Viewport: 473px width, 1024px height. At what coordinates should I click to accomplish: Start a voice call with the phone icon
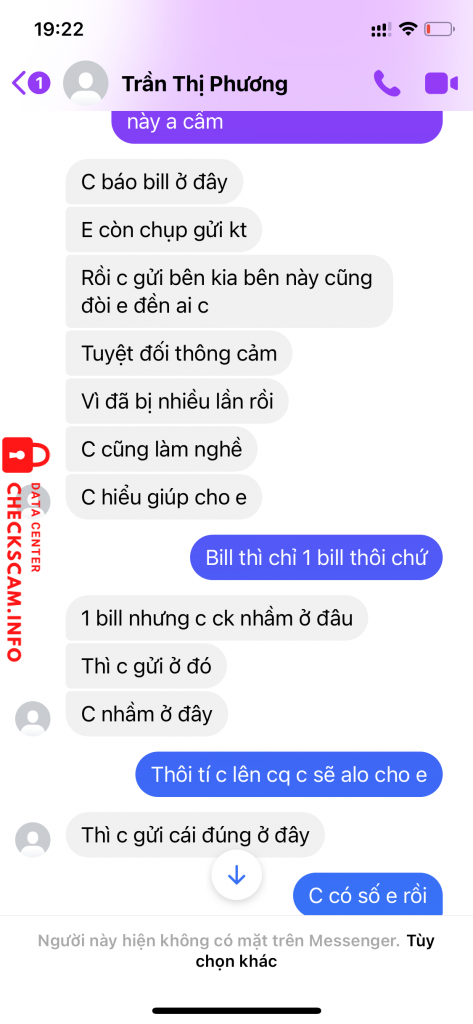coord(387,84)
